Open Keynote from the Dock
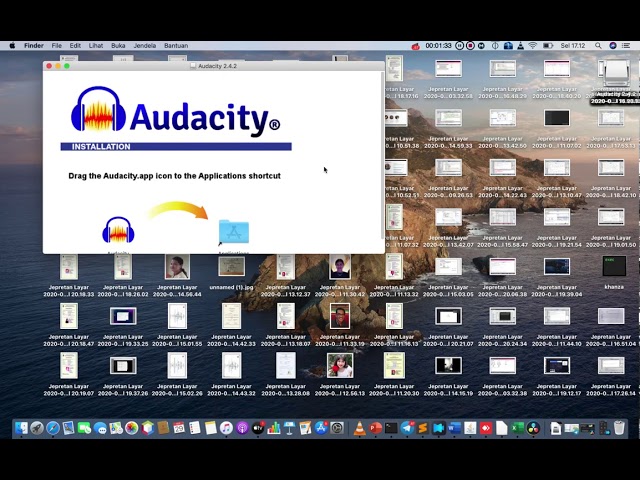This screenshot has width=640, height=480. click(x=290, y=428)
